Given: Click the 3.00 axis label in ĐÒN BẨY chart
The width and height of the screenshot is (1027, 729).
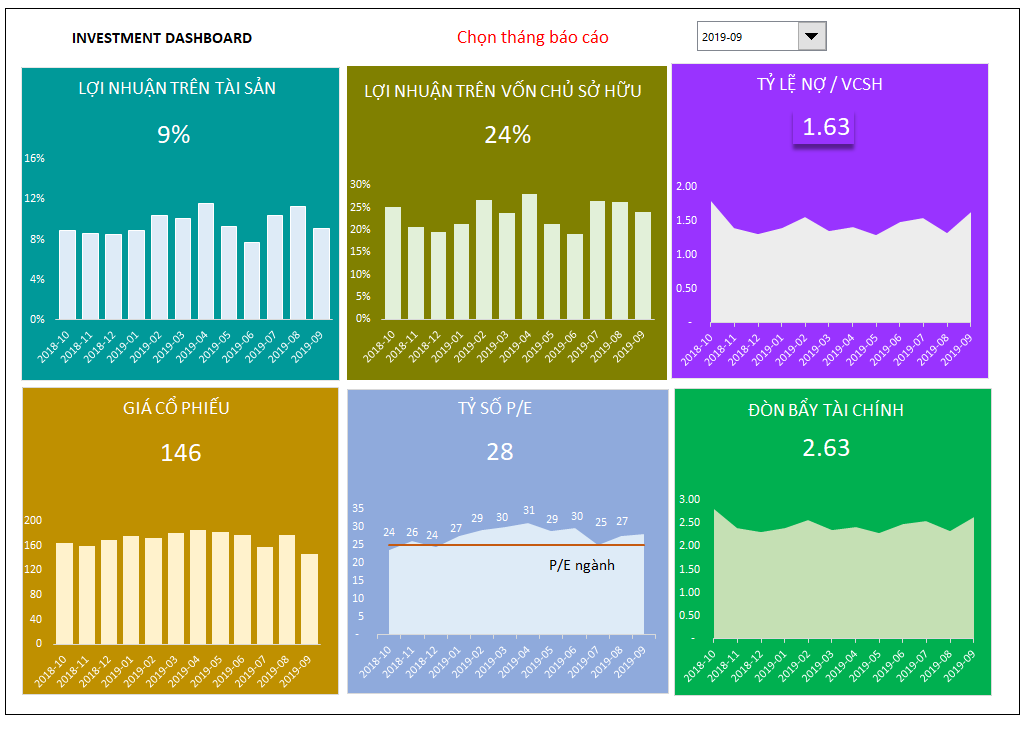Looking at the screenshot, I should point(690,499).
